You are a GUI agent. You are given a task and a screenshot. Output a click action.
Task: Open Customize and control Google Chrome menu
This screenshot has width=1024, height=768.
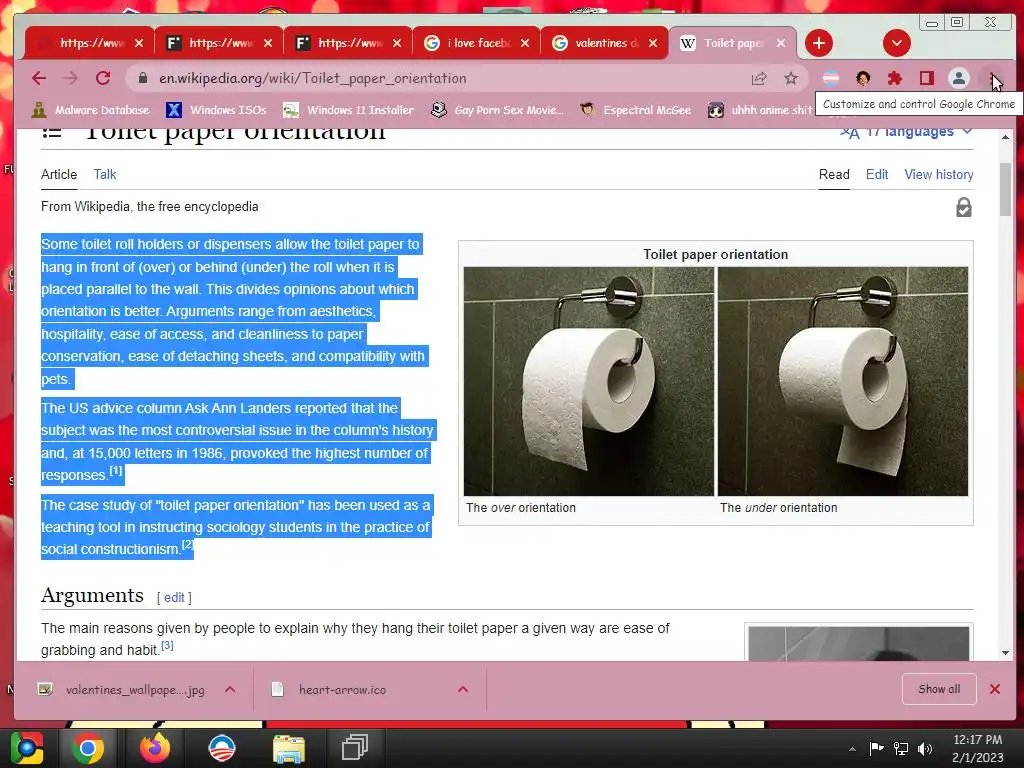tap(993, 79)
